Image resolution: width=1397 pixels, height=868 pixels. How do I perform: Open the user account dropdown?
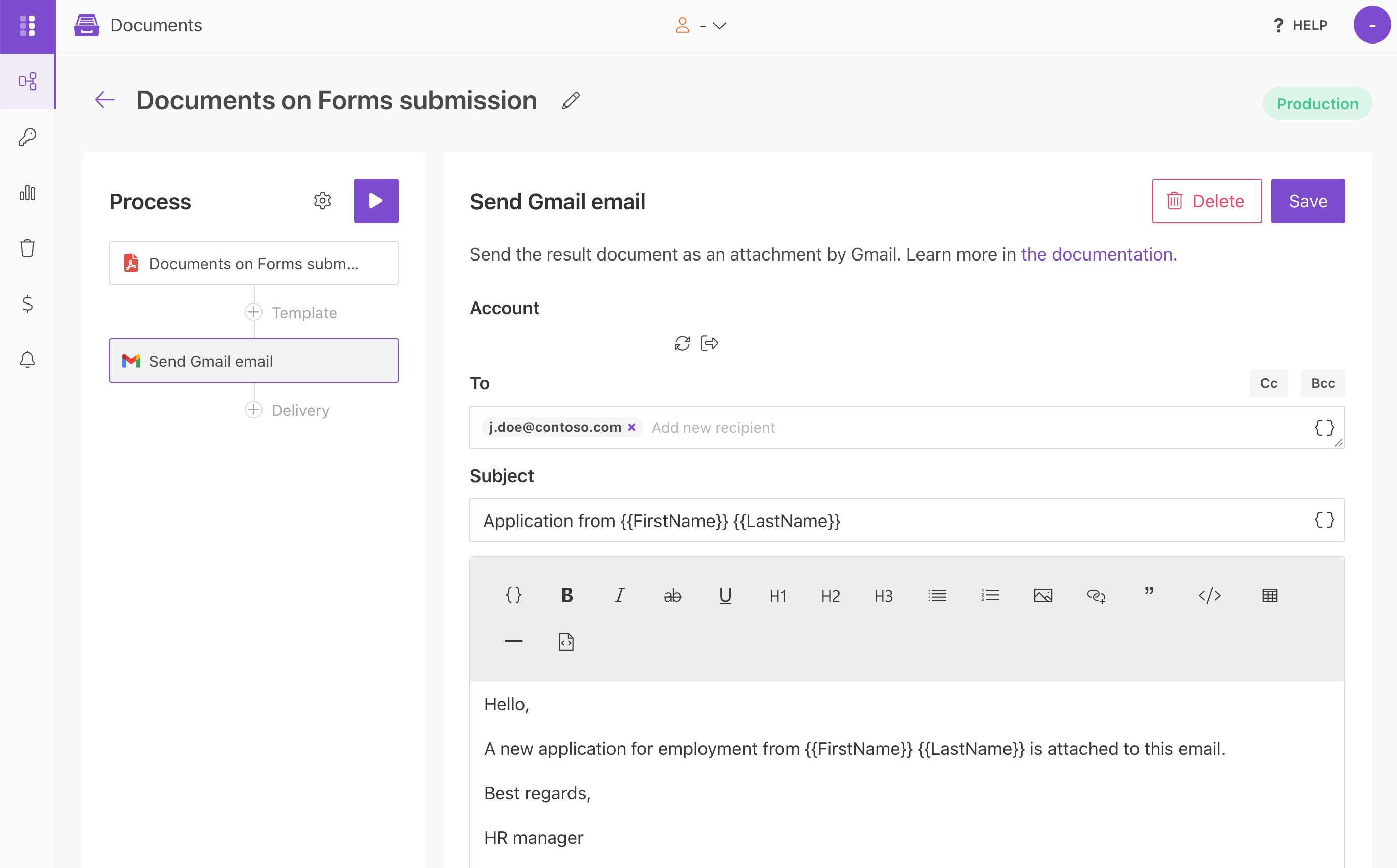702,26
